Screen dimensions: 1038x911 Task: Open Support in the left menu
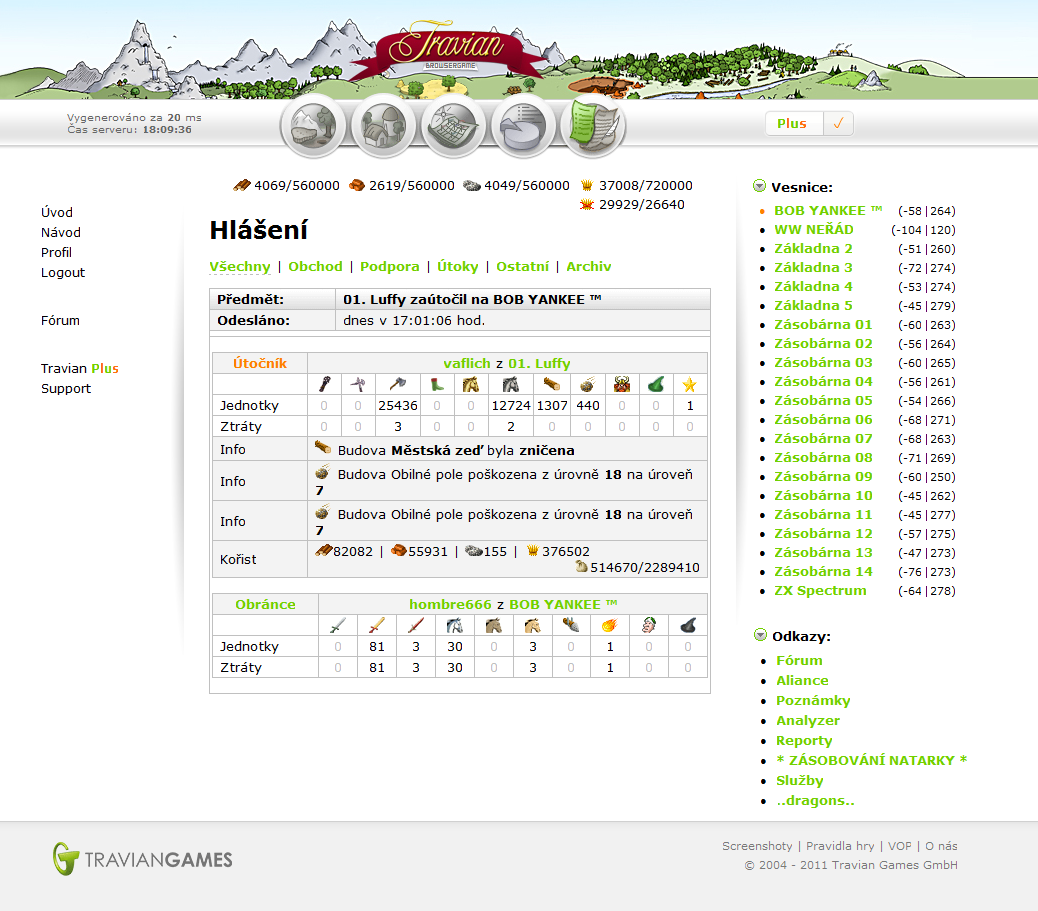point(66,388)
